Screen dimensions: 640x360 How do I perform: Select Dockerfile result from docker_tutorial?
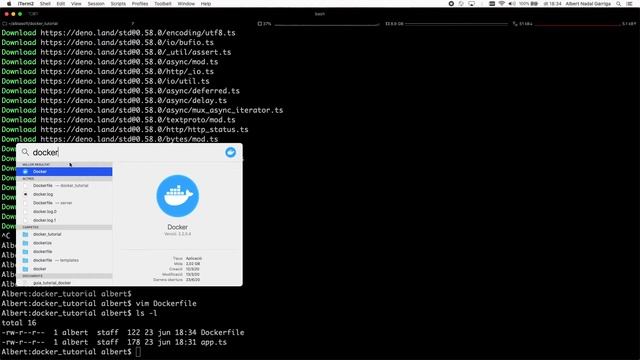[x=64, y=185]
